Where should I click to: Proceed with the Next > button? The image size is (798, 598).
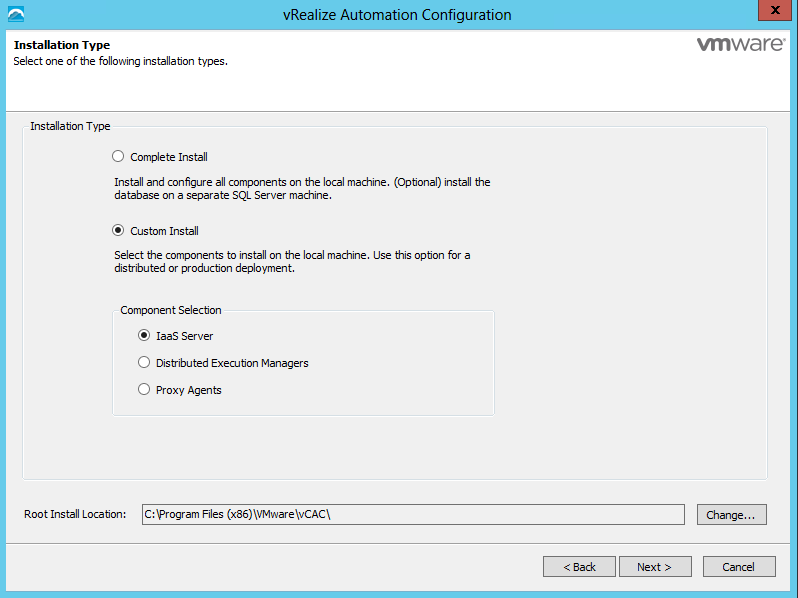point(655,566)
